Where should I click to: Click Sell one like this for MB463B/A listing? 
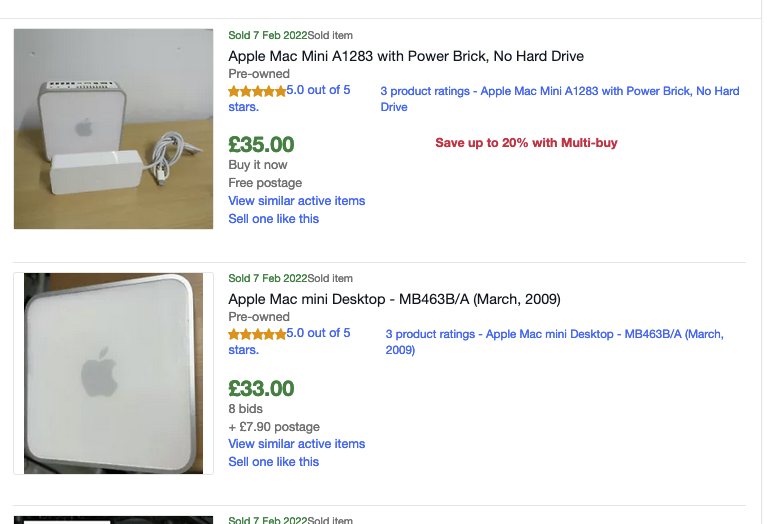click(274, 462)
